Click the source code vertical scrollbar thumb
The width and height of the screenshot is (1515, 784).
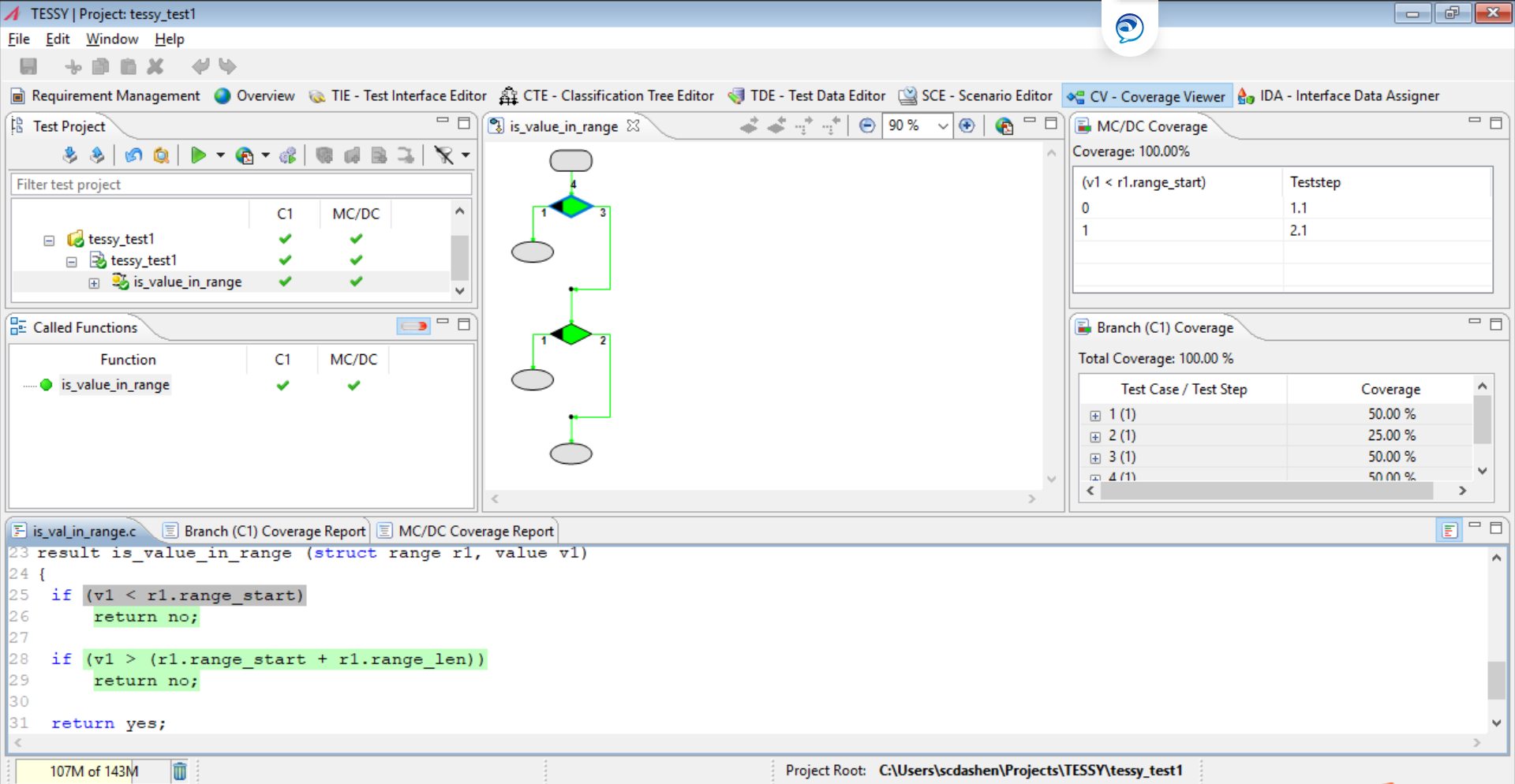click(1496, 680)
